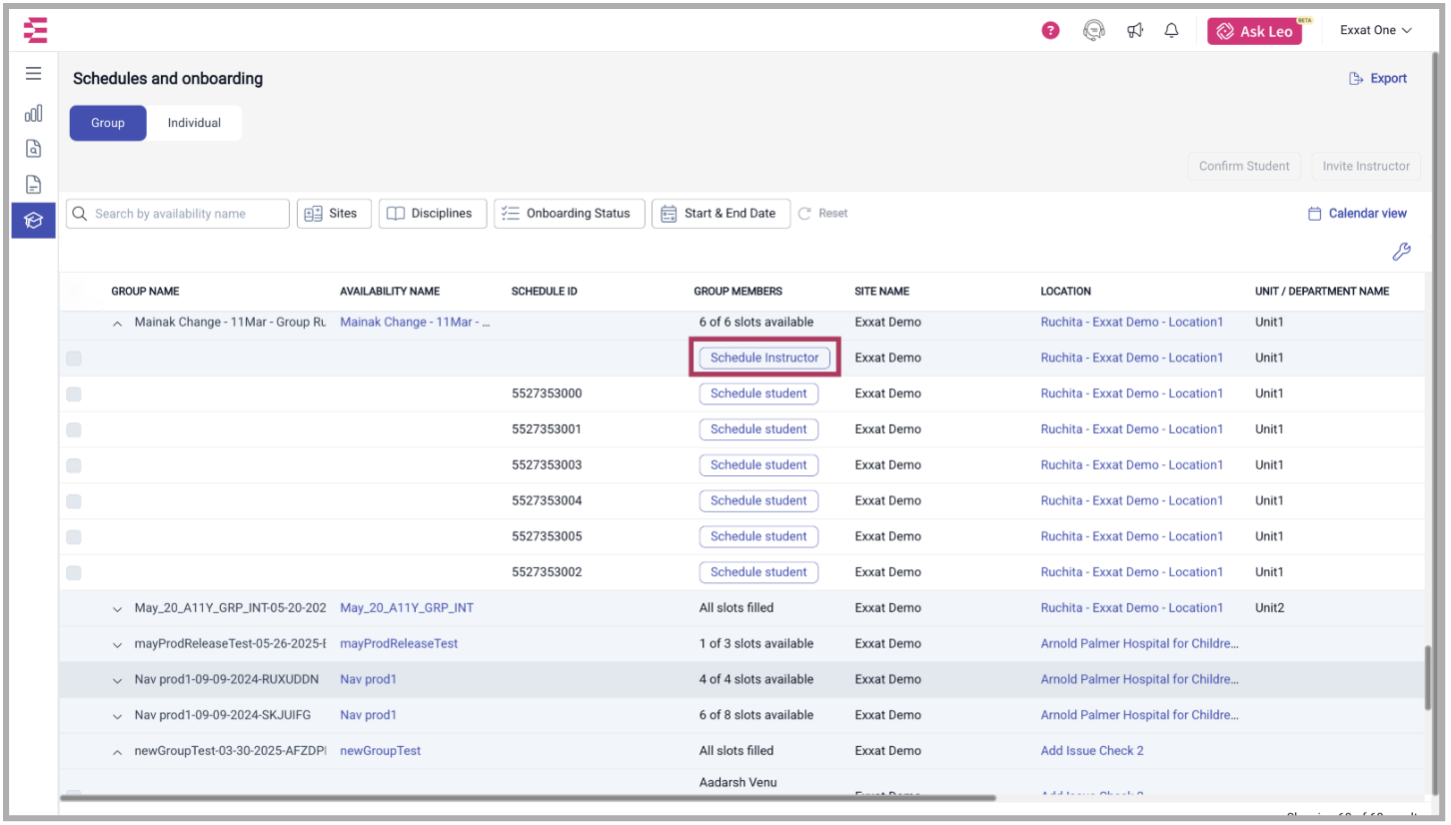
Task: Select the checkbox for schedule 5527353004
Action: coord(74,501)
